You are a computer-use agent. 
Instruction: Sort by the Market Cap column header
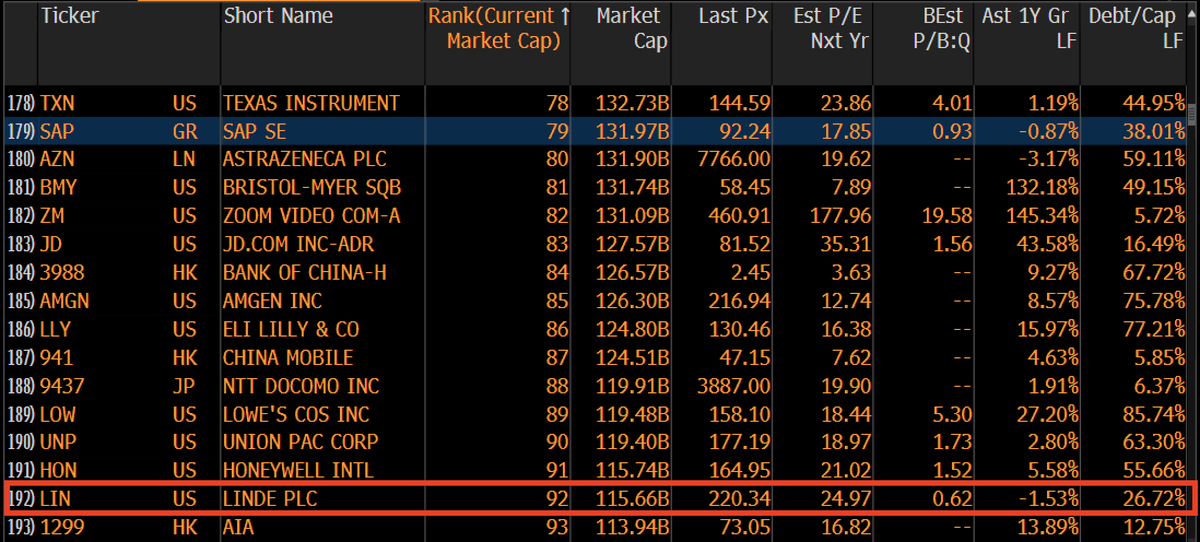click(x=629, y=28)
